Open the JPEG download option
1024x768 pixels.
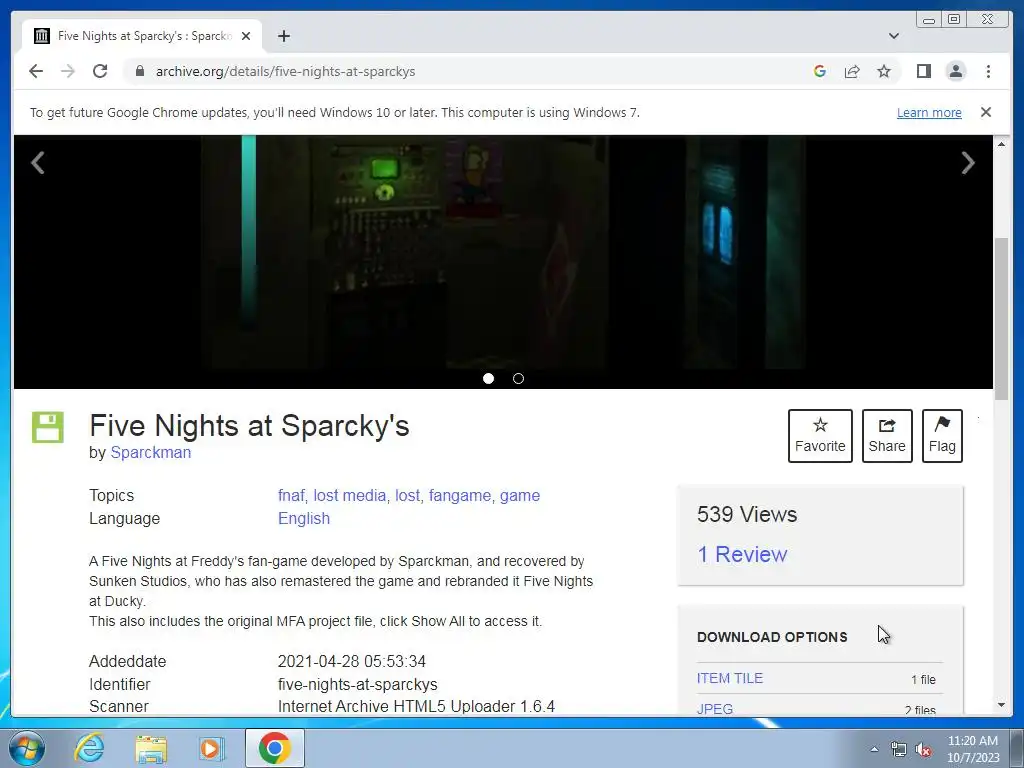(x=714, y=709)
